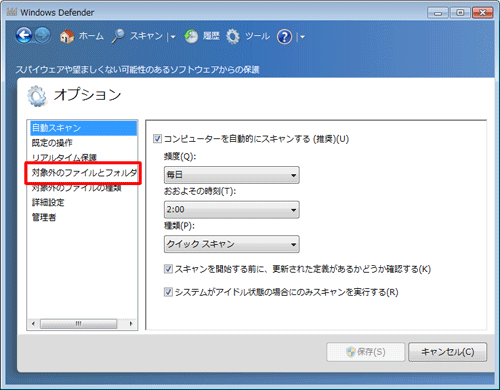Click the list scrollbar right arrow

(131, 323)
